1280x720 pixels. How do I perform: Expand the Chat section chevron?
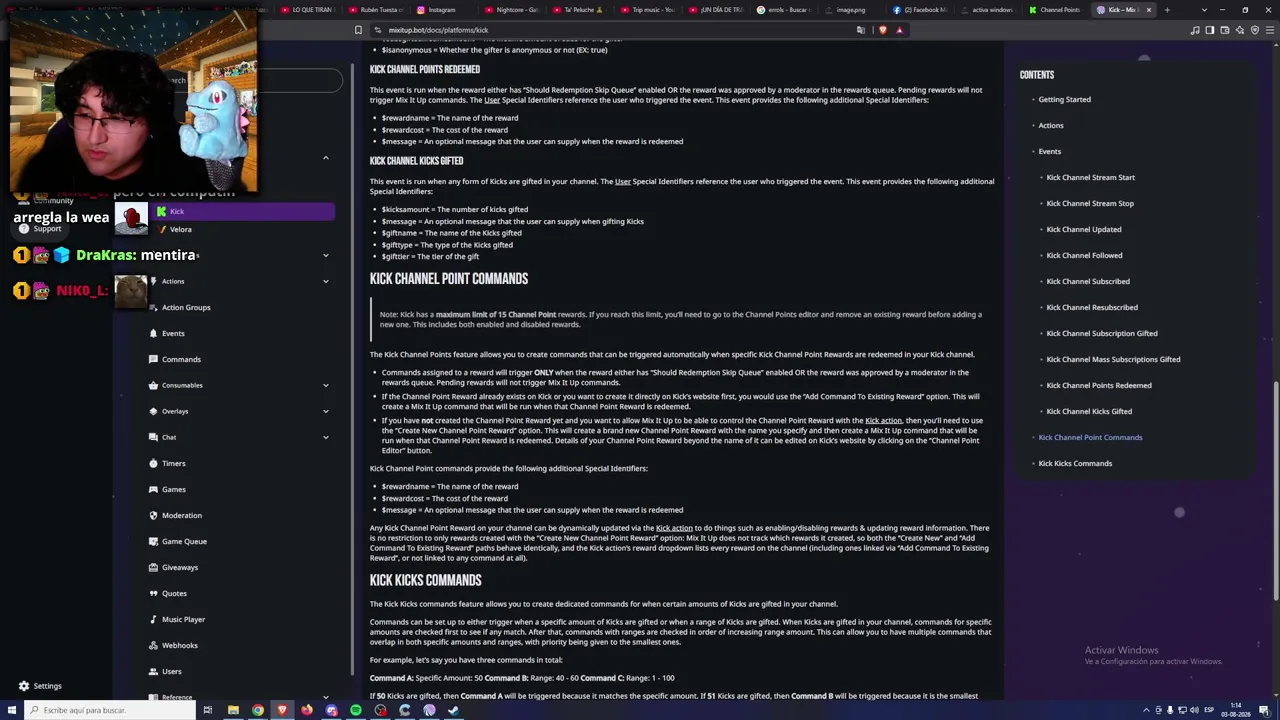325,437
